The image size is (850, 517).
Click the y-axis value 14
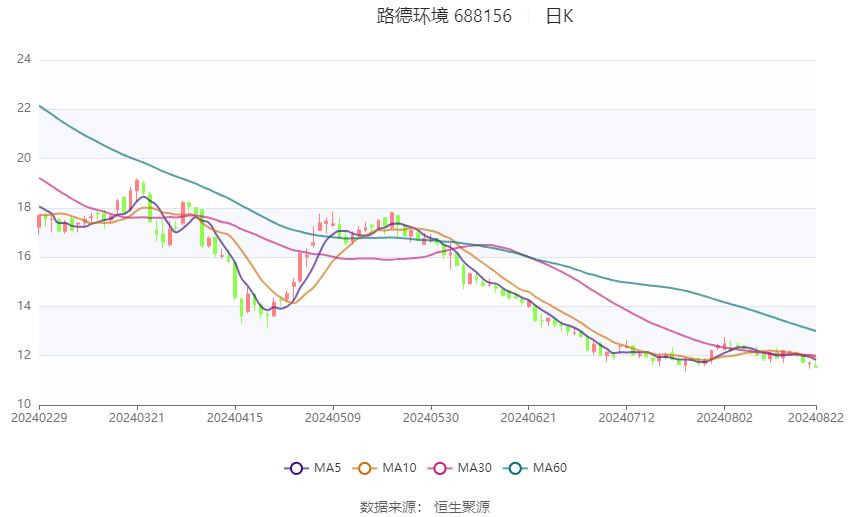click(x=24, y=306)
